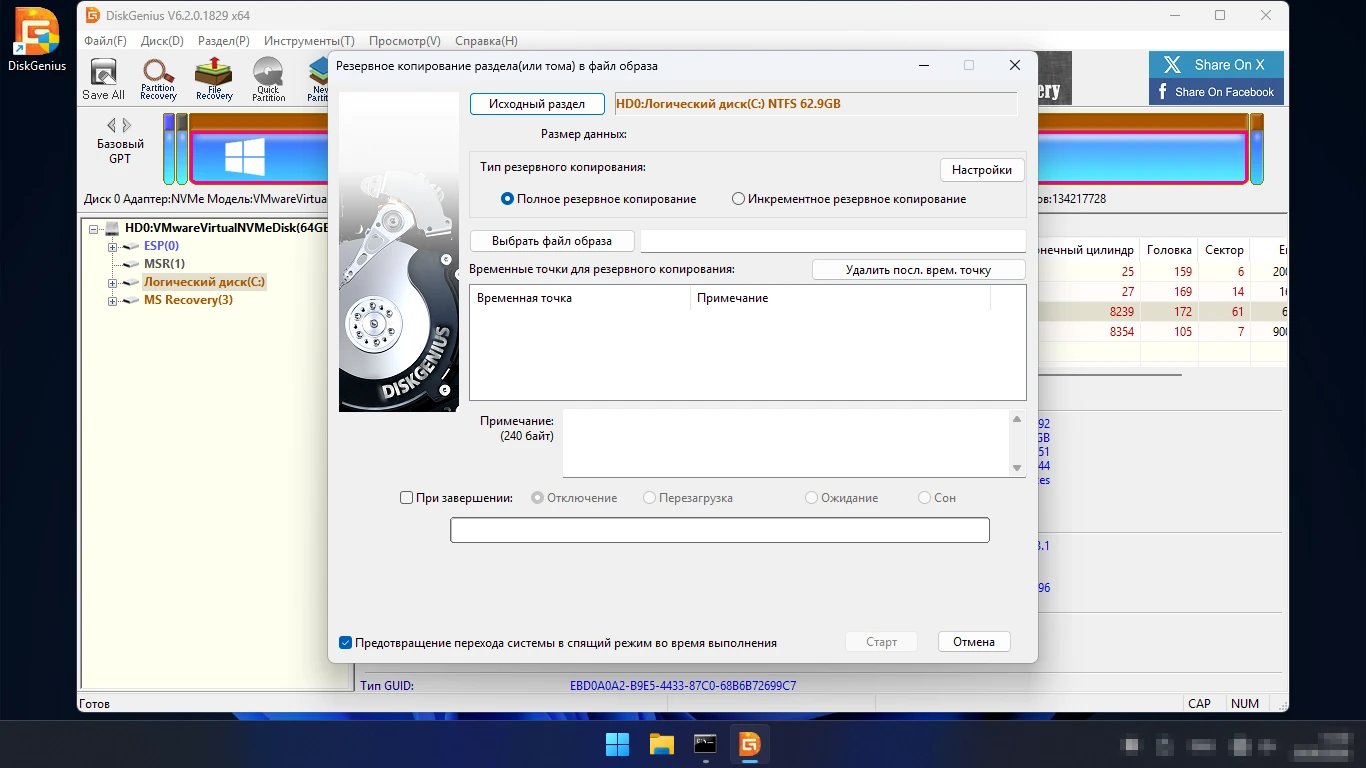This screenshot has height=768, width=1366.
Task: Open File Explorer from the taskbar
Action: point(662,744)
